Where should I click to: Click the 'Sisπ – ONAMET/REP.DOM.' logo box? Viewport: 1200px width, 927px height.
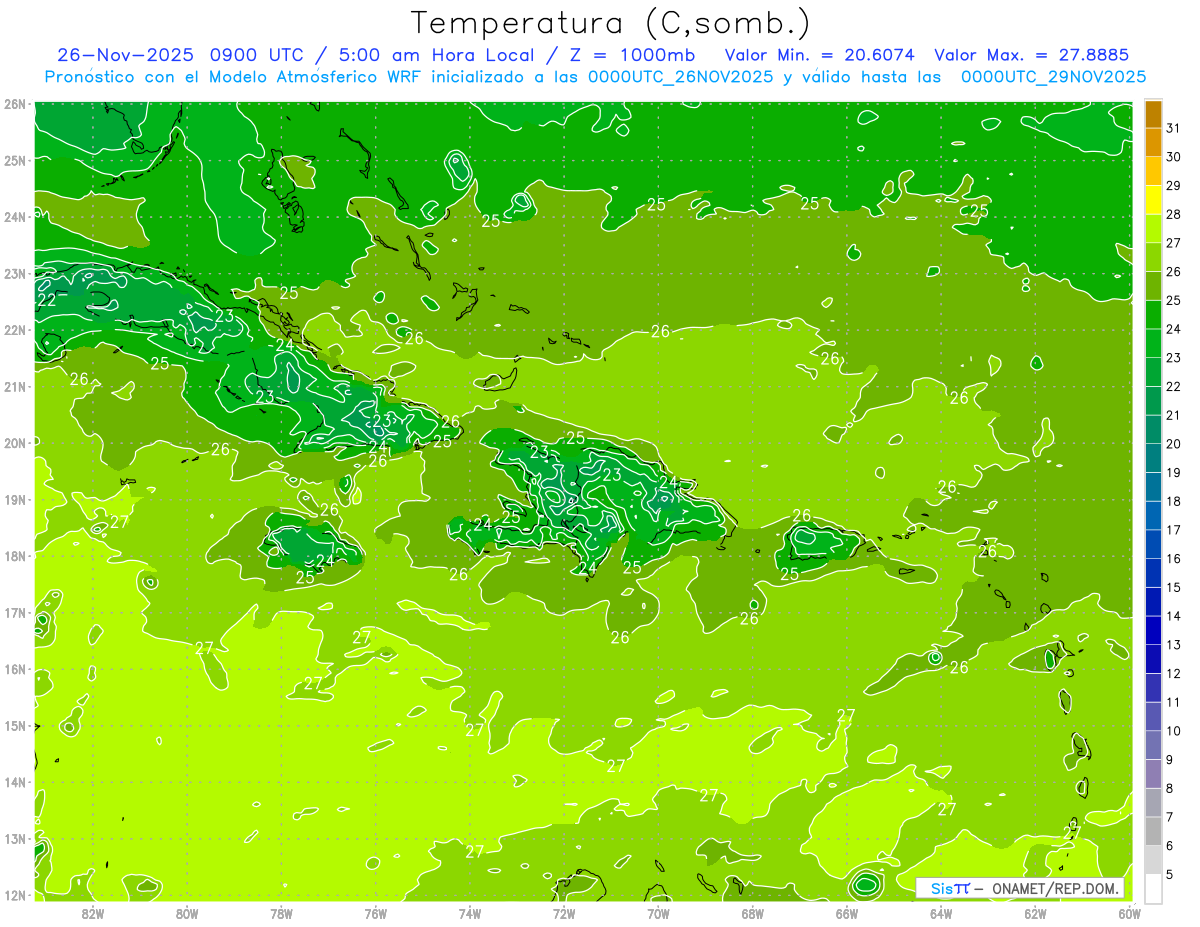[x=1020, y=888]
